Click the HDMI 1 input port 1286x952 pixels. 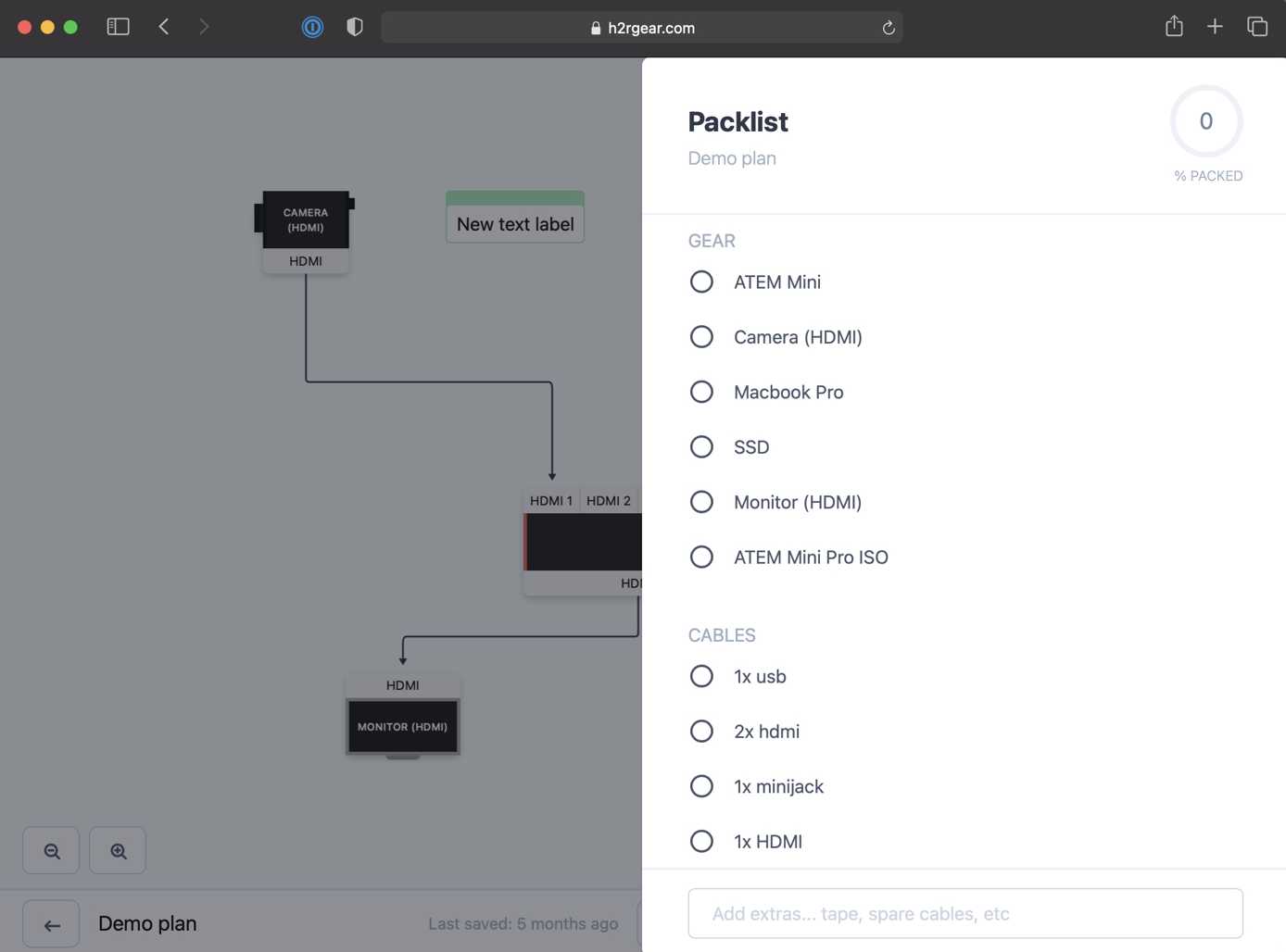click(x=551, y=501)
